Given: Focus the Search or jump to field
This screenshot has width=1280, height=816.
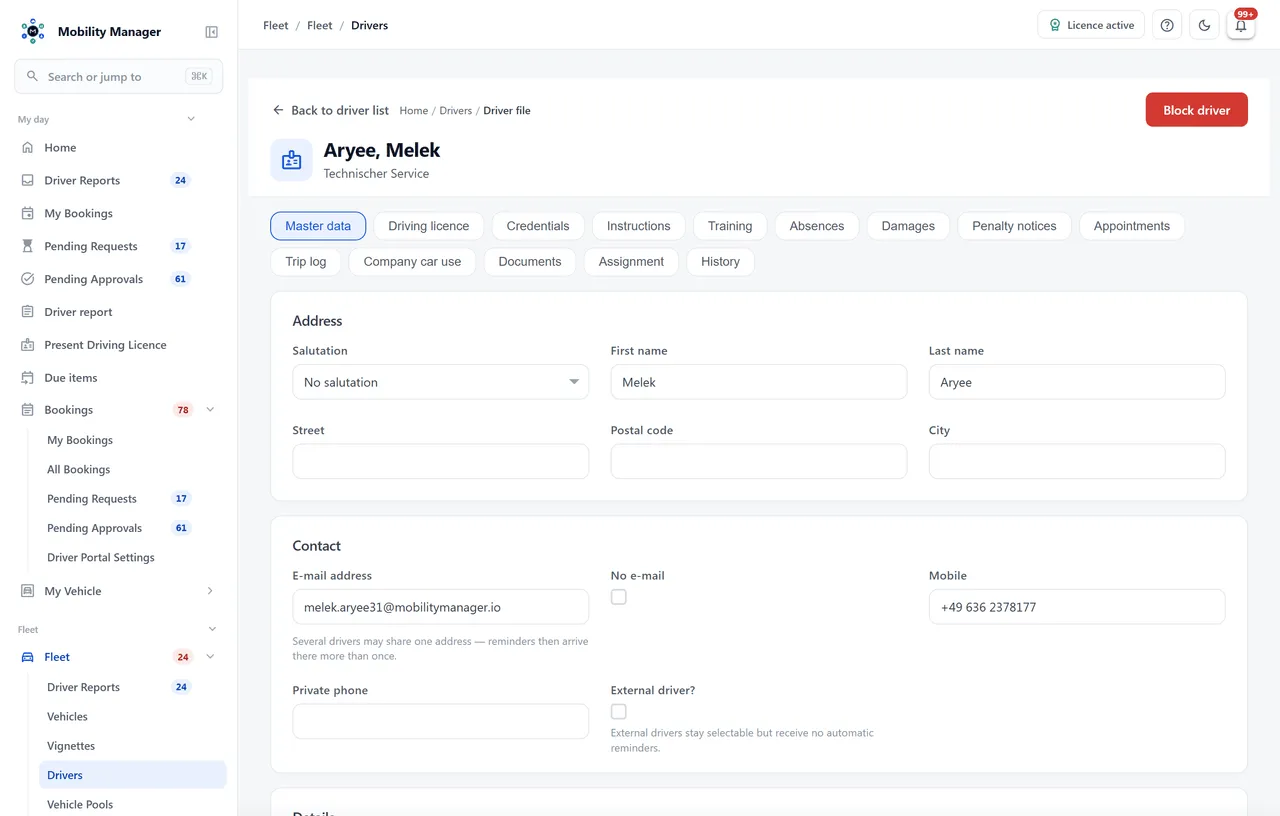Looking at the screenshot, I should tap(118, 76).
